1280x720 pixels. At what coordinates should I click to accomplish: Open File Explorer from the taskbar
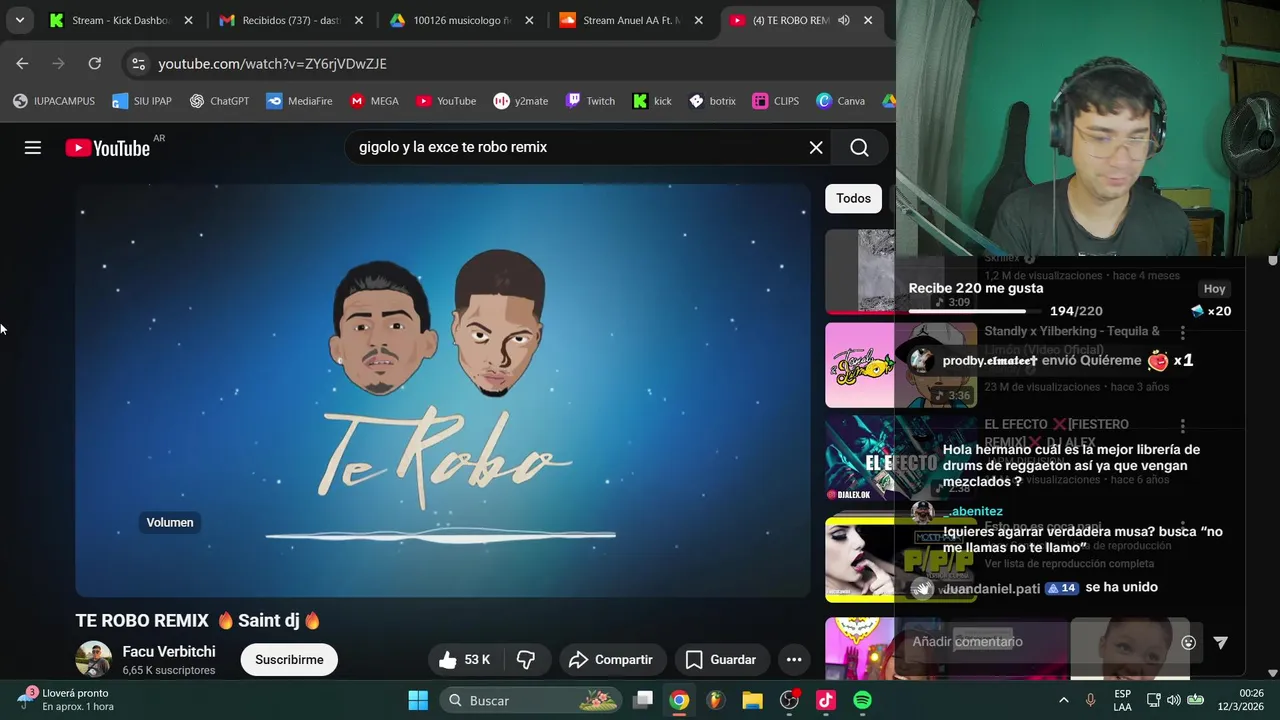[x=752, y=700]
